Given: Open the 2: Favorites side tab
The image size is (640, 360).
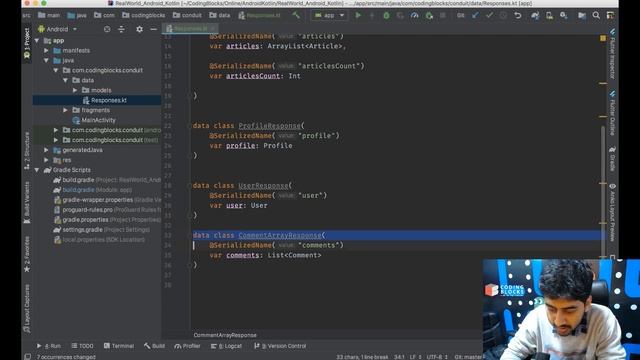Looking at the screenshot, I should [x=27, y=254].
